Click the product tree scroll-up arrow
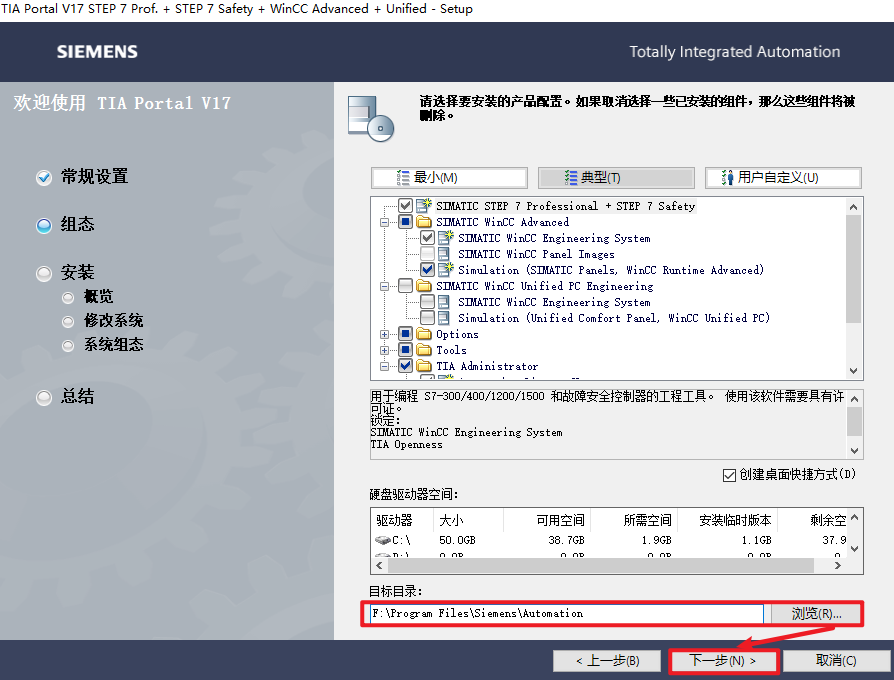Viewport: 894px width, 680px height. [x=854, y=207]
